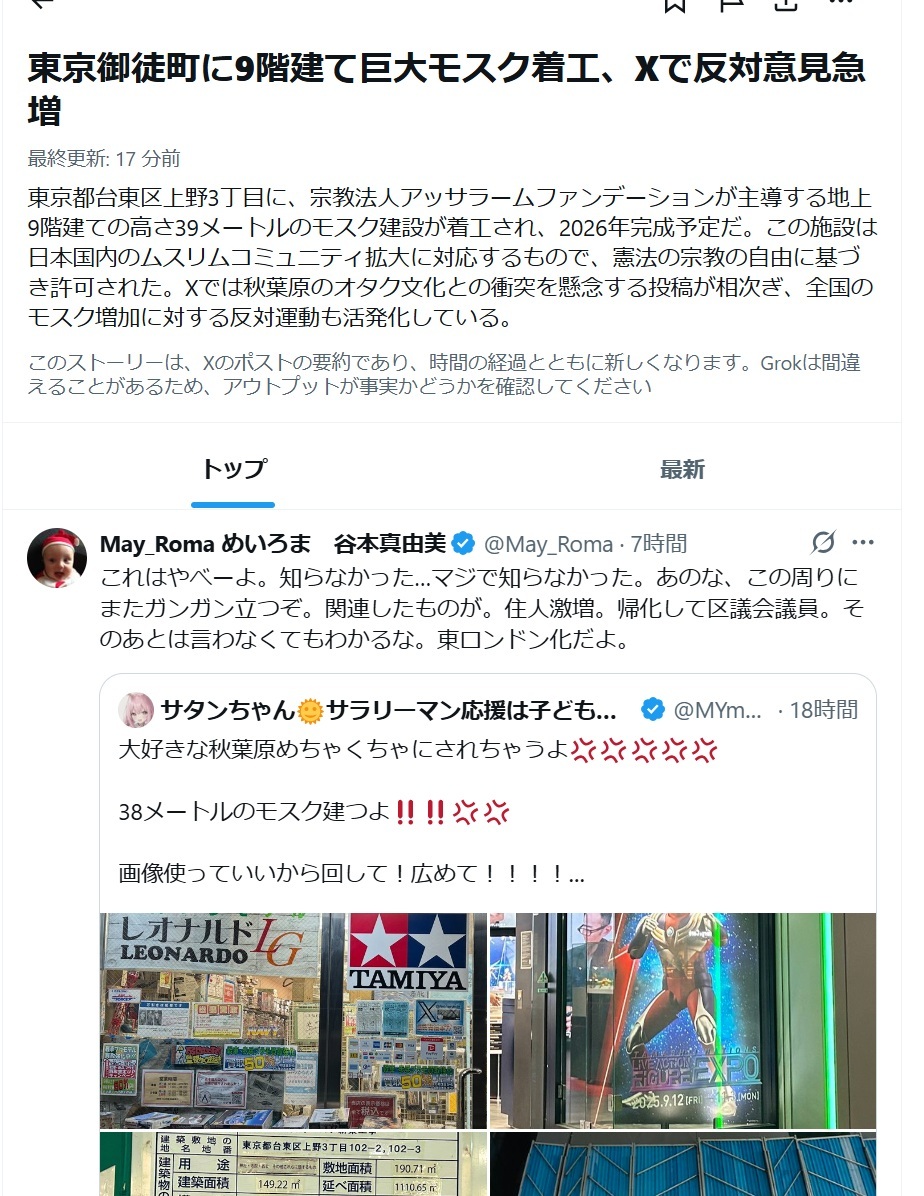Click the verified badge in the quoted post
Screen dimensions: 924x1196
pyautogui.click(x=652, y=709)
